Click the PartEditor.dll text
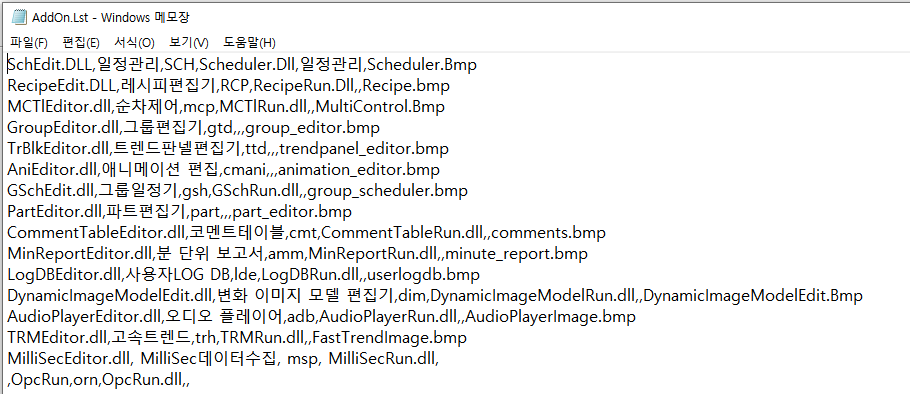Image resolution: width=910 pixels, height=394 pixels. click(54, 212)
